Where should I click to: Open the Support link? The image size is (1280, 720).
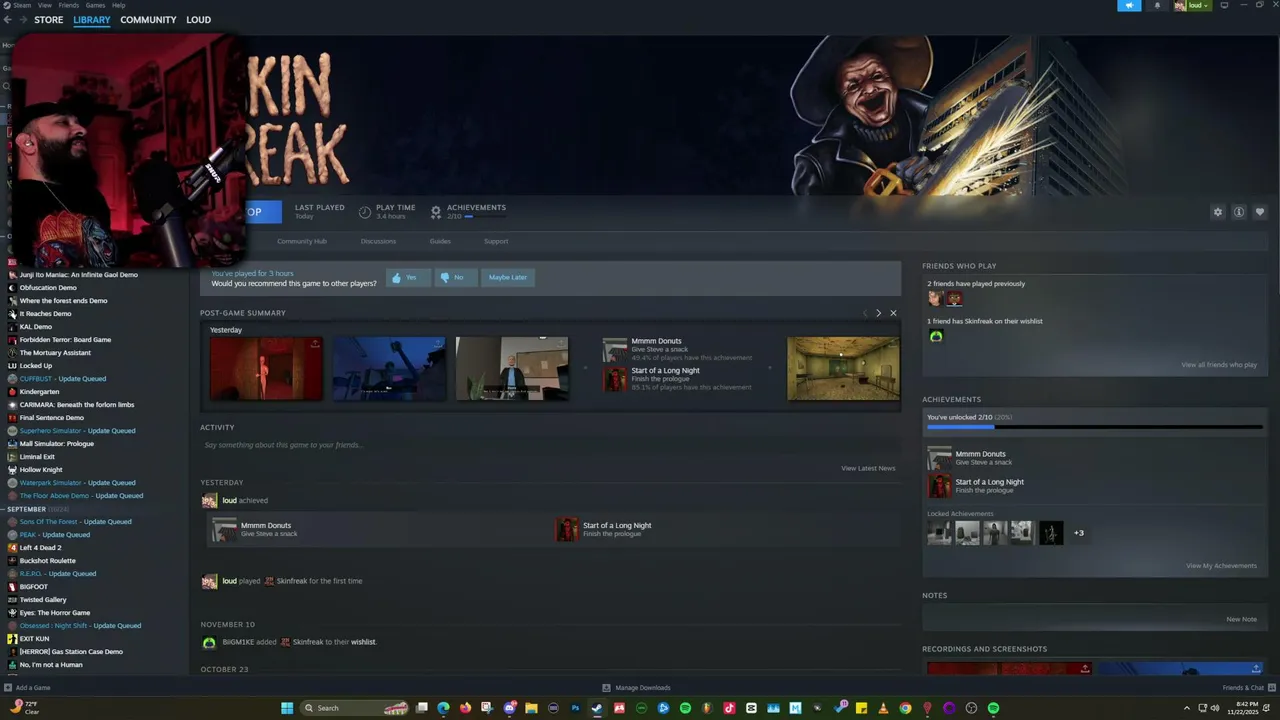(x=496, y=241)
